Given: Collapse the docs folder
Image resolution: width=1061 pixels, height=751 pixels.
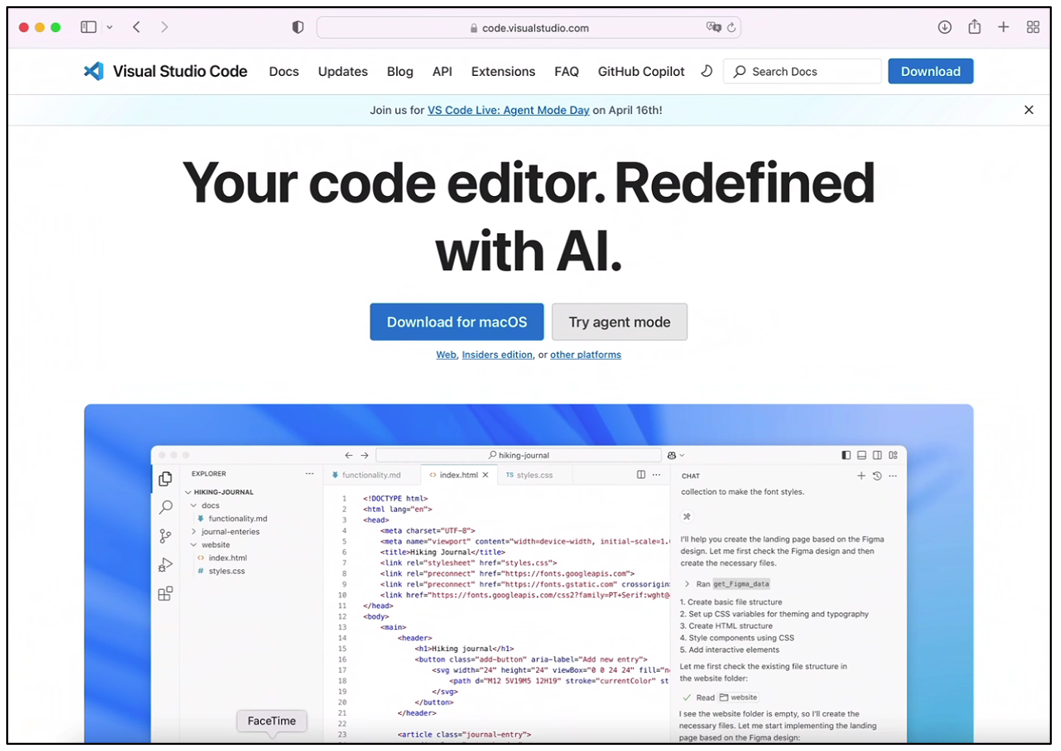Looking at the screenshot, I should [194, 505].
